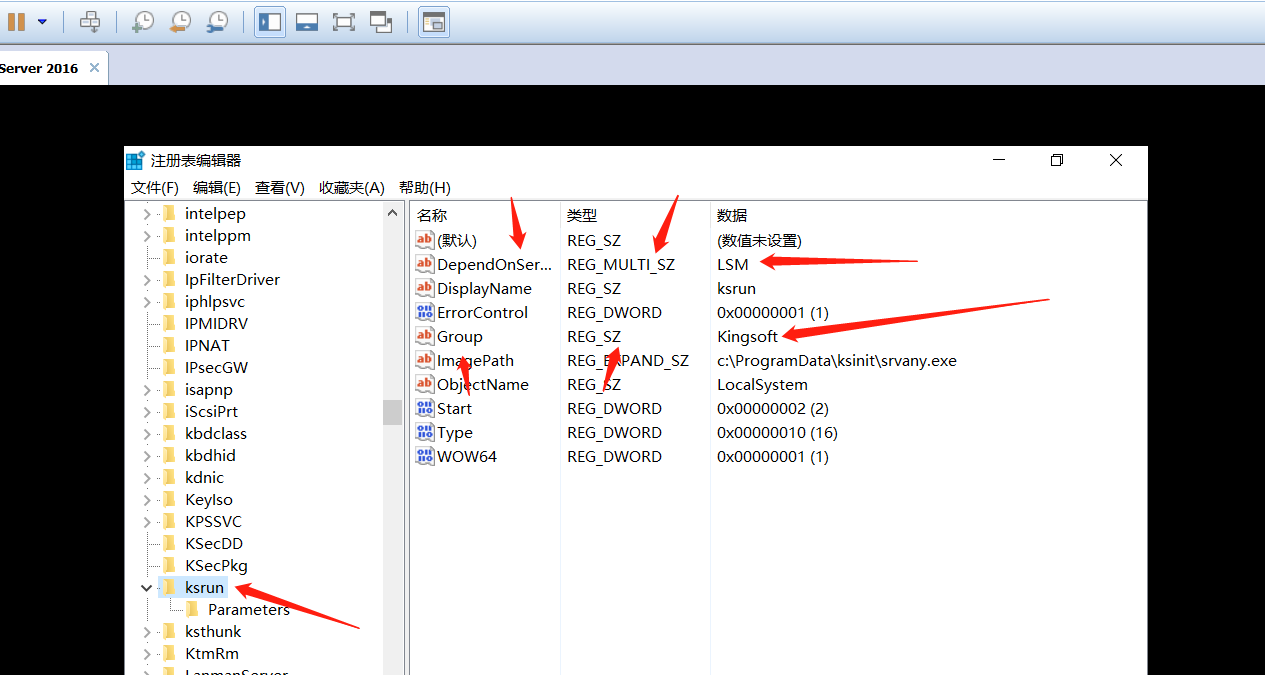Close the Server 2016 tab
The width and height of the screenshot is (1265, 675).
pos(94,68)
